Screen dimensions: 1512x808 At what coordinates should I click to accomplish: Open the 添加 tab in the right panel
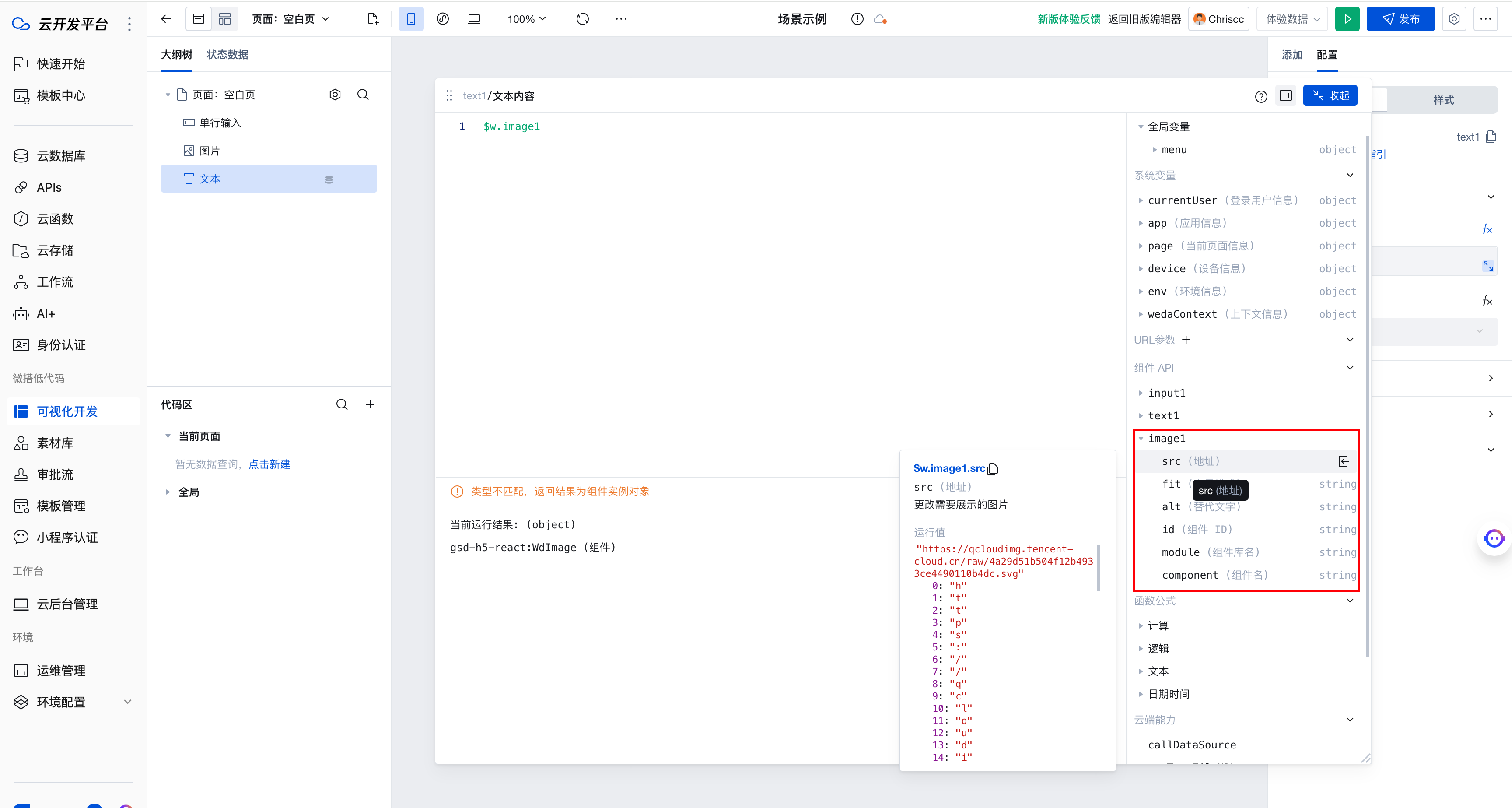[1291, 55]
